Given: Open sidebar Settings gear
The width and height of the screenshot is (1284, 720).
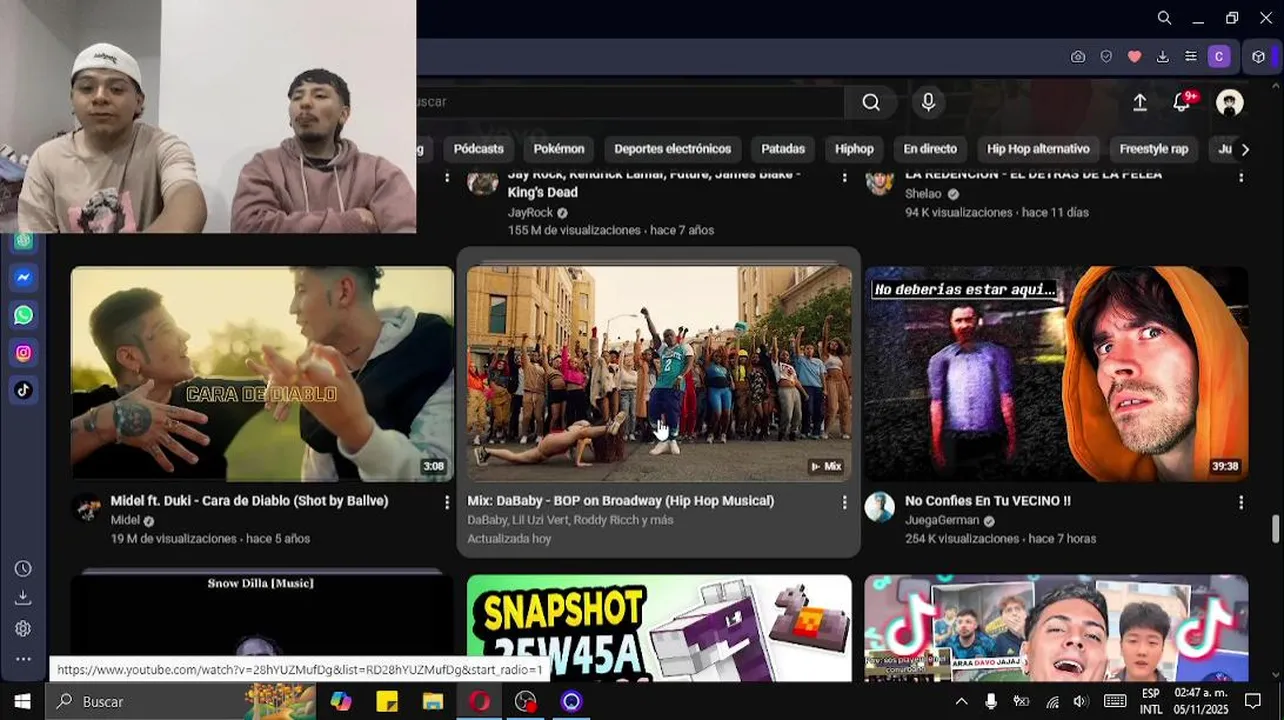Looking at the screenshot, I should [23, 629].
